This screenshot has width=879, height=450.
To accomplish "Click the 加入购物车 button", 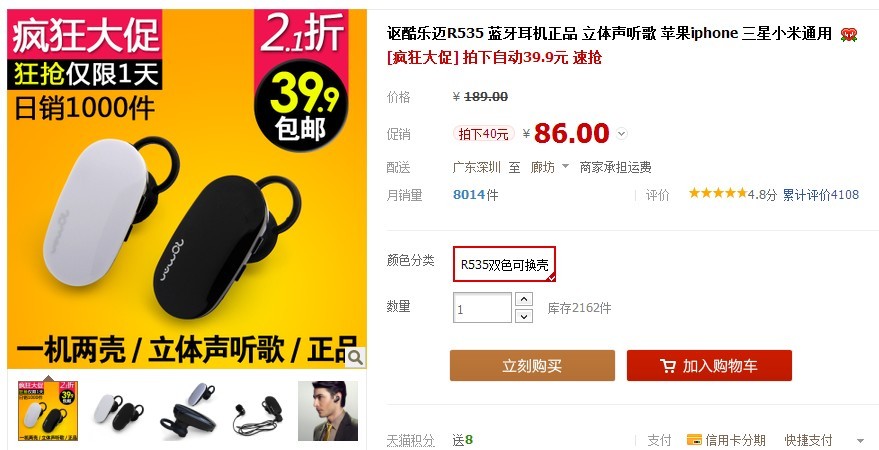I will [x=709, y=365].
